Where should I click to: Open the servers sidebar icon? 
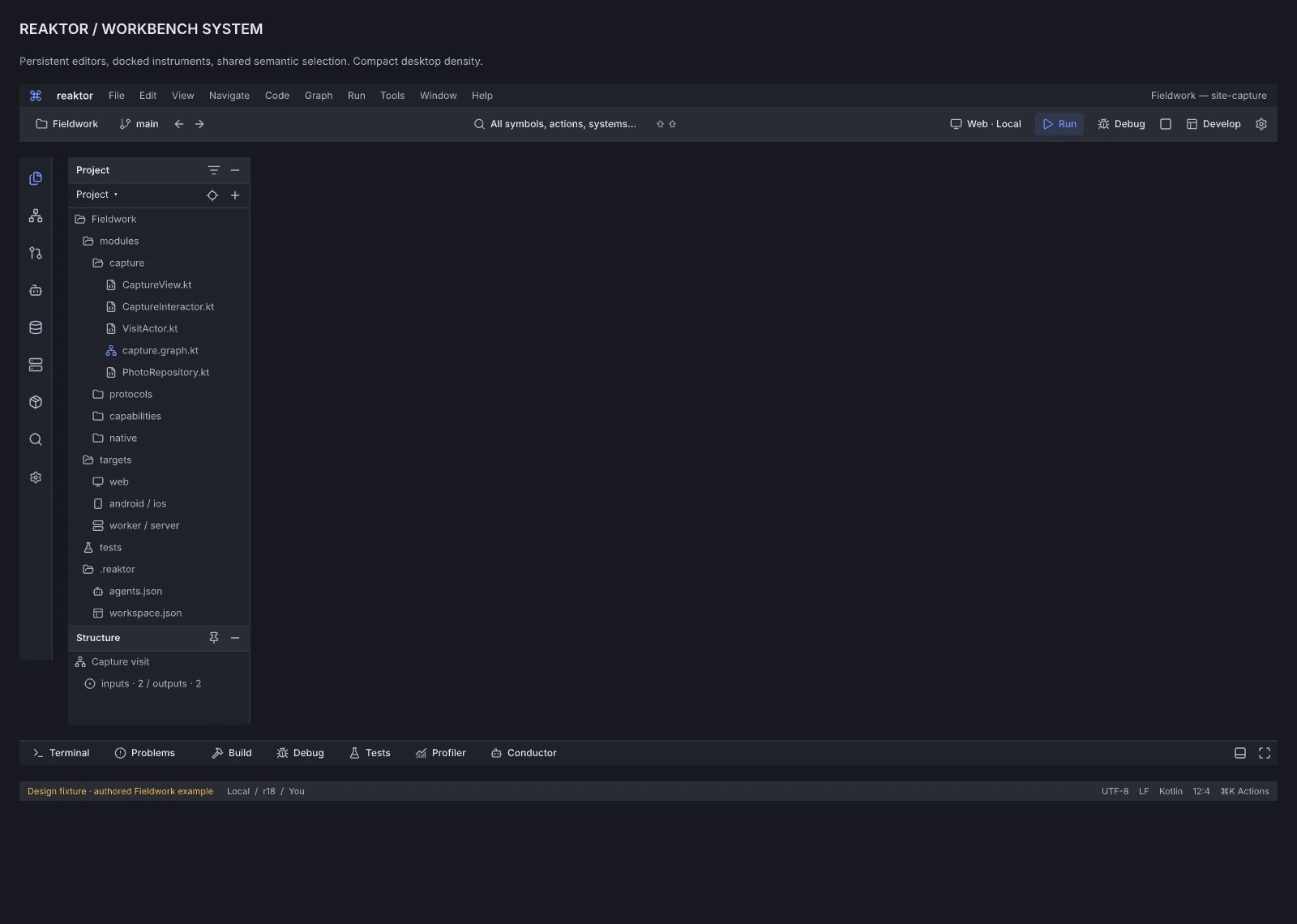(x=36, y=365)
